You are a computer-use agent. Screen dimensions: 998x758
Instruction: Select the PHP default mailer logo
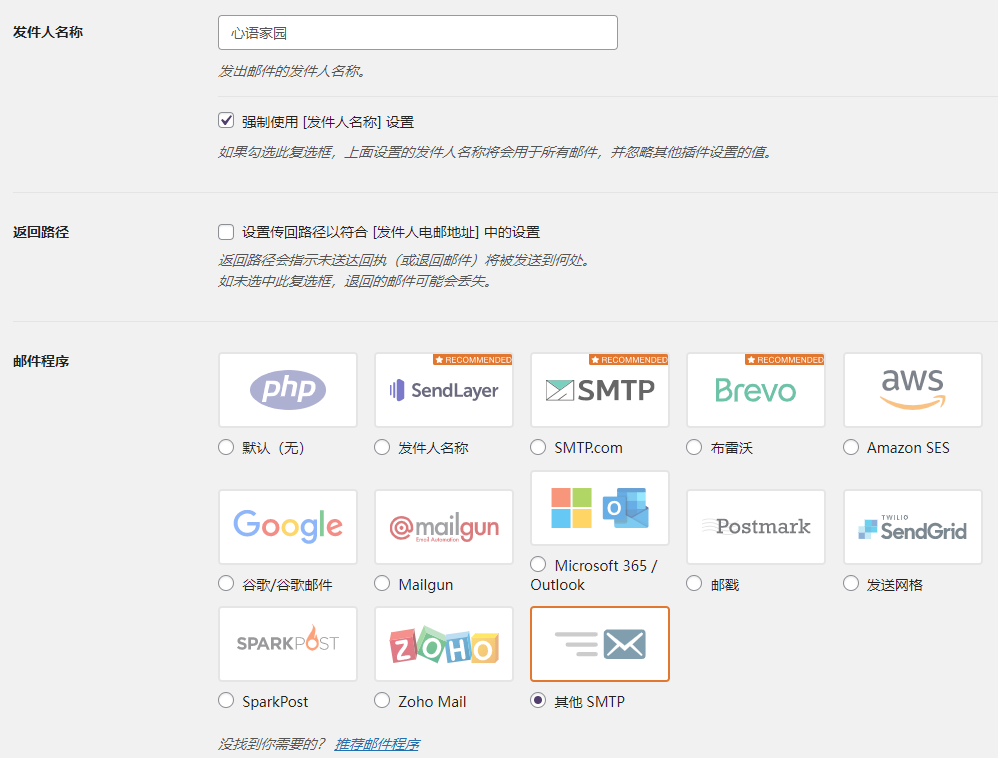[288, 390]
